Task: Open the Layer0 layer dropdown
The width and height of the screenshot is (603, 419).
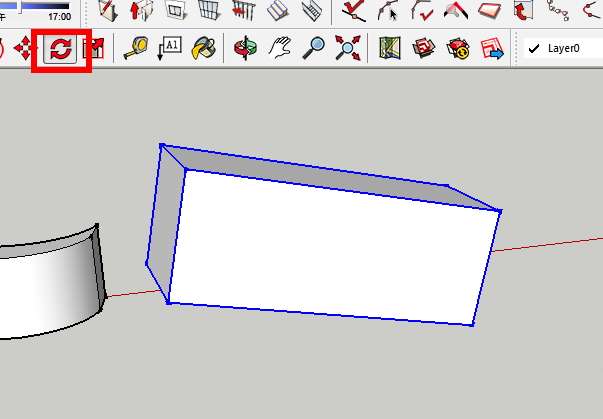Action: pos(563,48)
